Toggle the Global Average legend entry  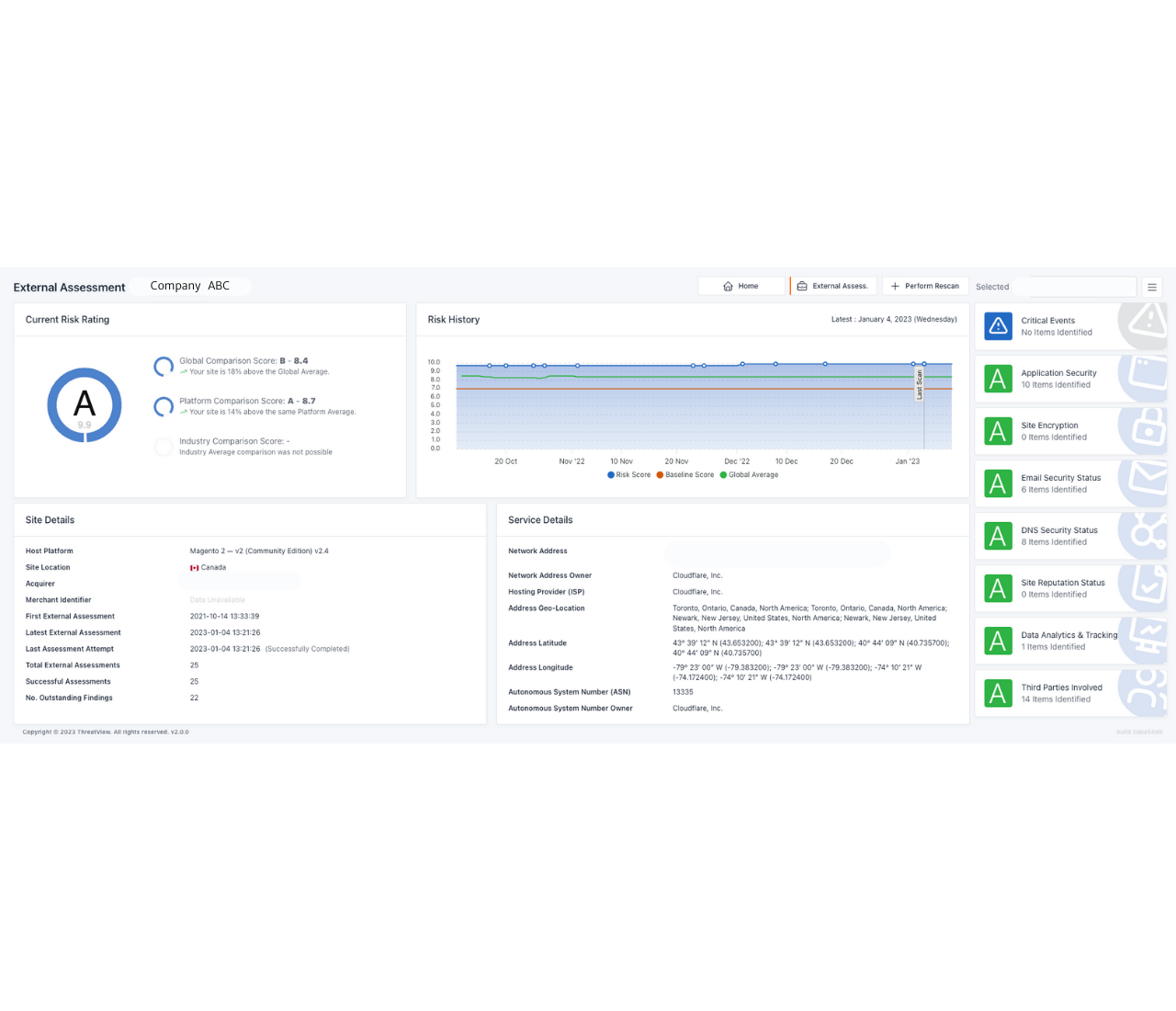click(x=749, y=474)
